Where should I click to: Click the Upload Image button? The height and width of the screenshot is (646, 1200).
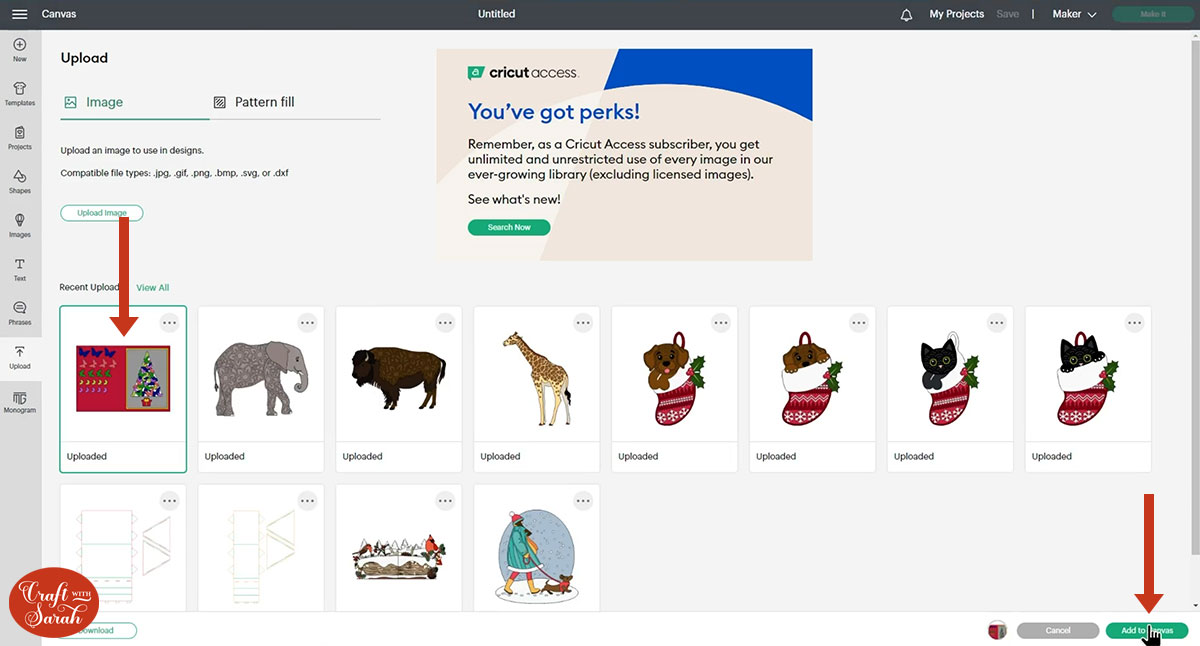pyautogui.click(x=102, y=213)
